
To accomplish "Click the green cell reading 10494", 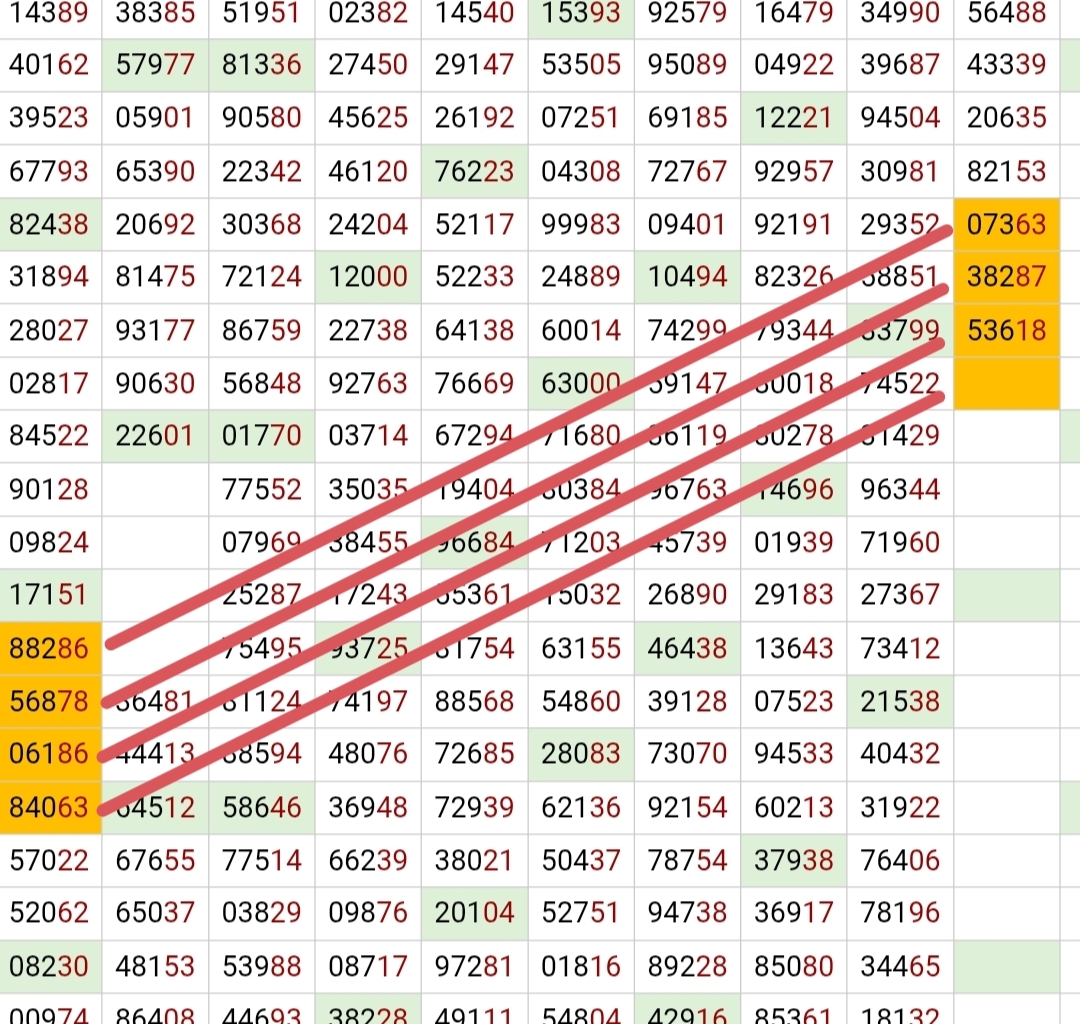I will (x=687, y=277).
